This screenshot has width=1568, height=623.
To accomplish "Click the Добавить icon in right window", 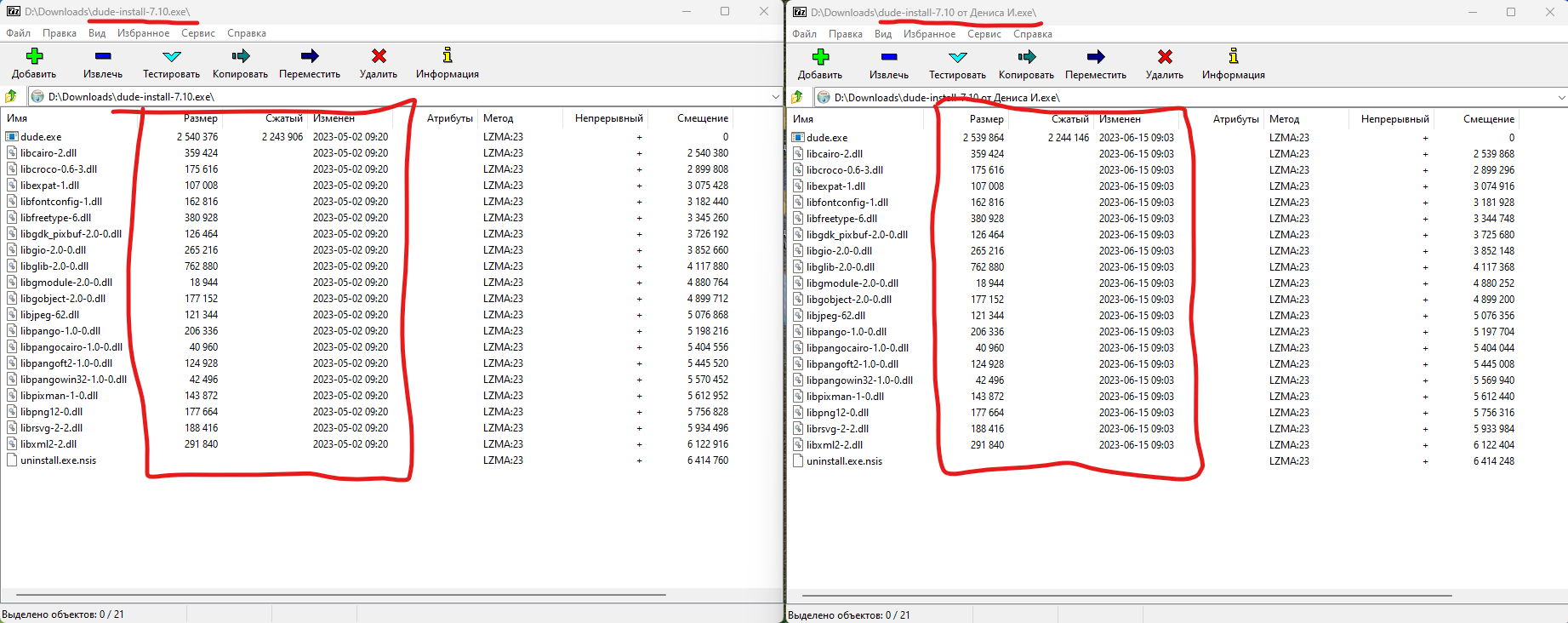I will point(820,57).
